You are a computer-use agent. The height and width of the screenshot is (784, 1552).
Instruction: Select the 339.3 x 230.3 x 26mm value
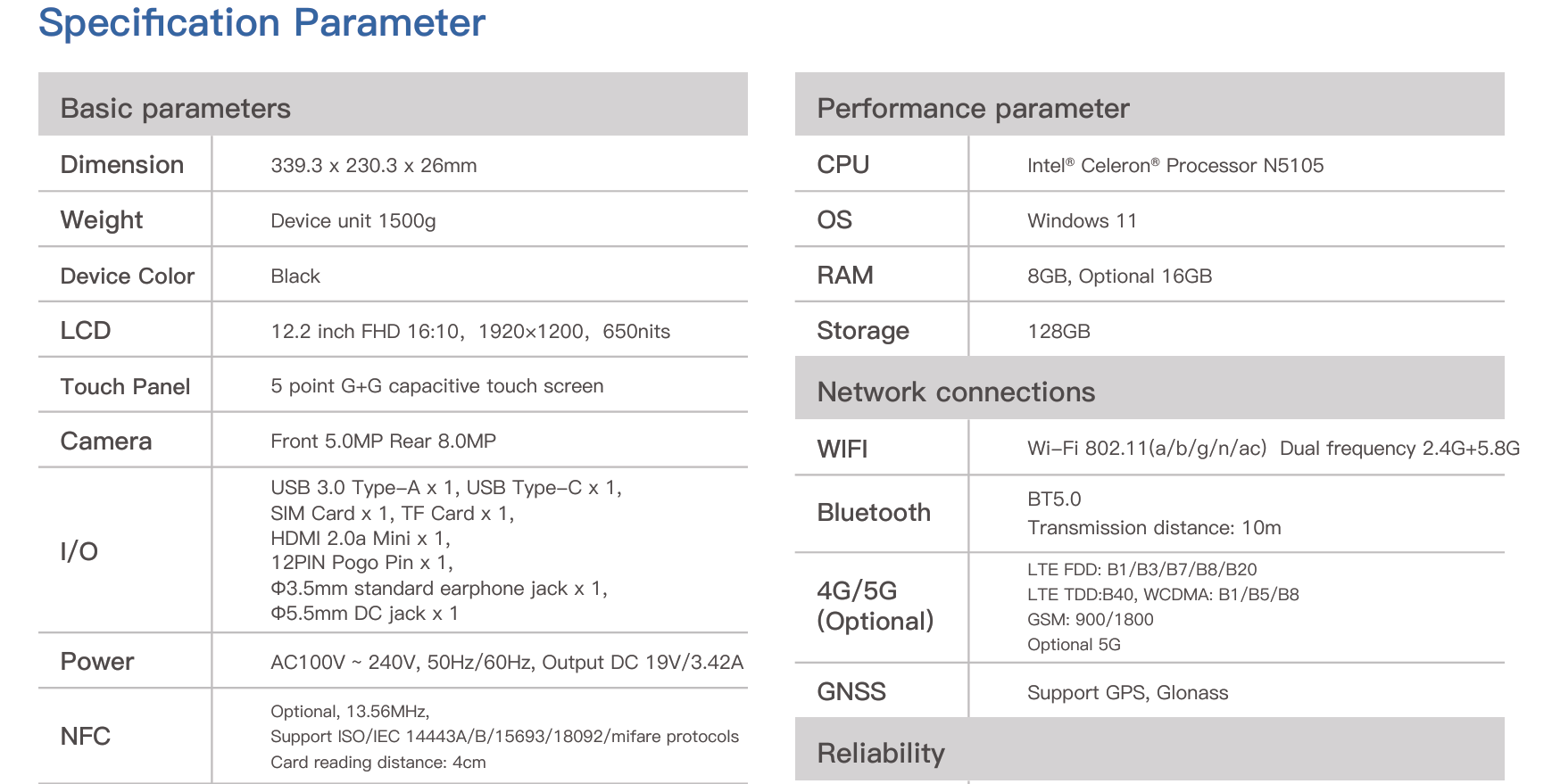373,166
